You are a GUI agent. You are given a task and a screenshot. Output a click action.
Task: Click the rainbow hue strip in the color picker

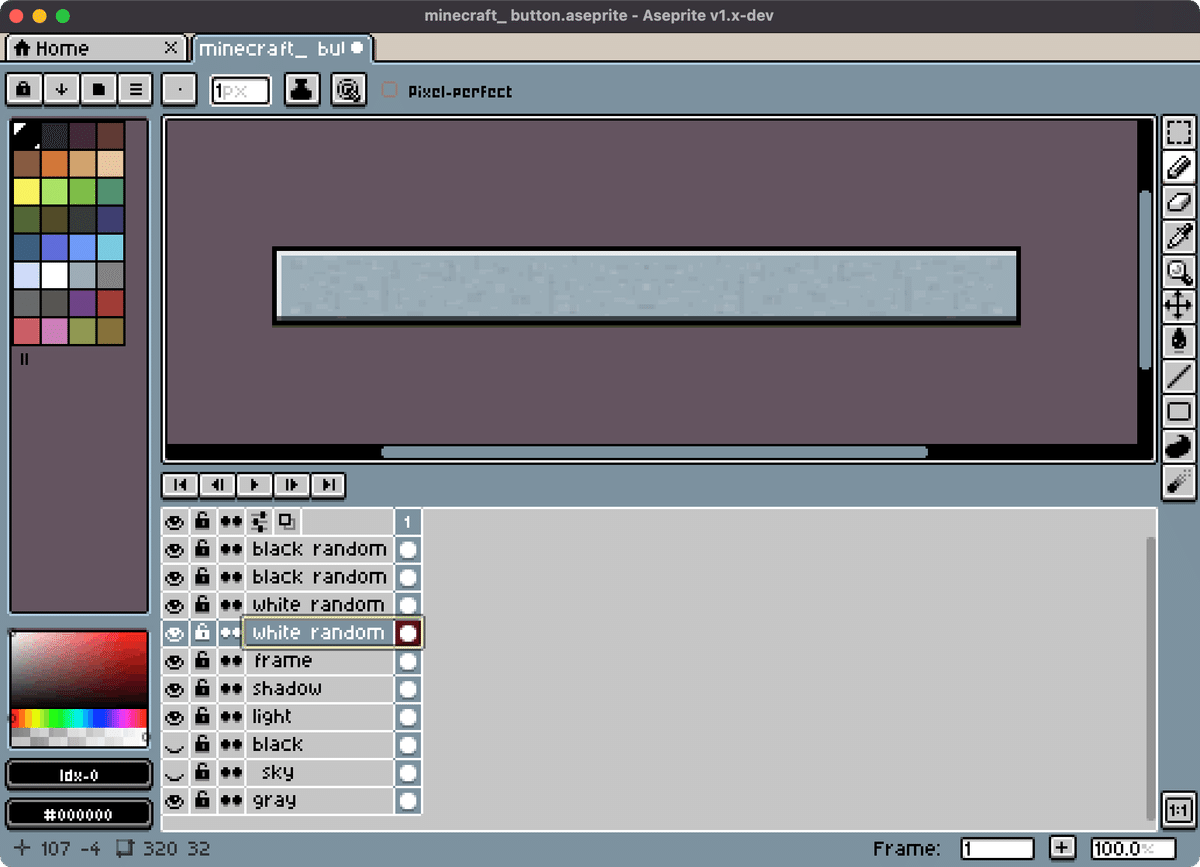[x=80, y=718]
